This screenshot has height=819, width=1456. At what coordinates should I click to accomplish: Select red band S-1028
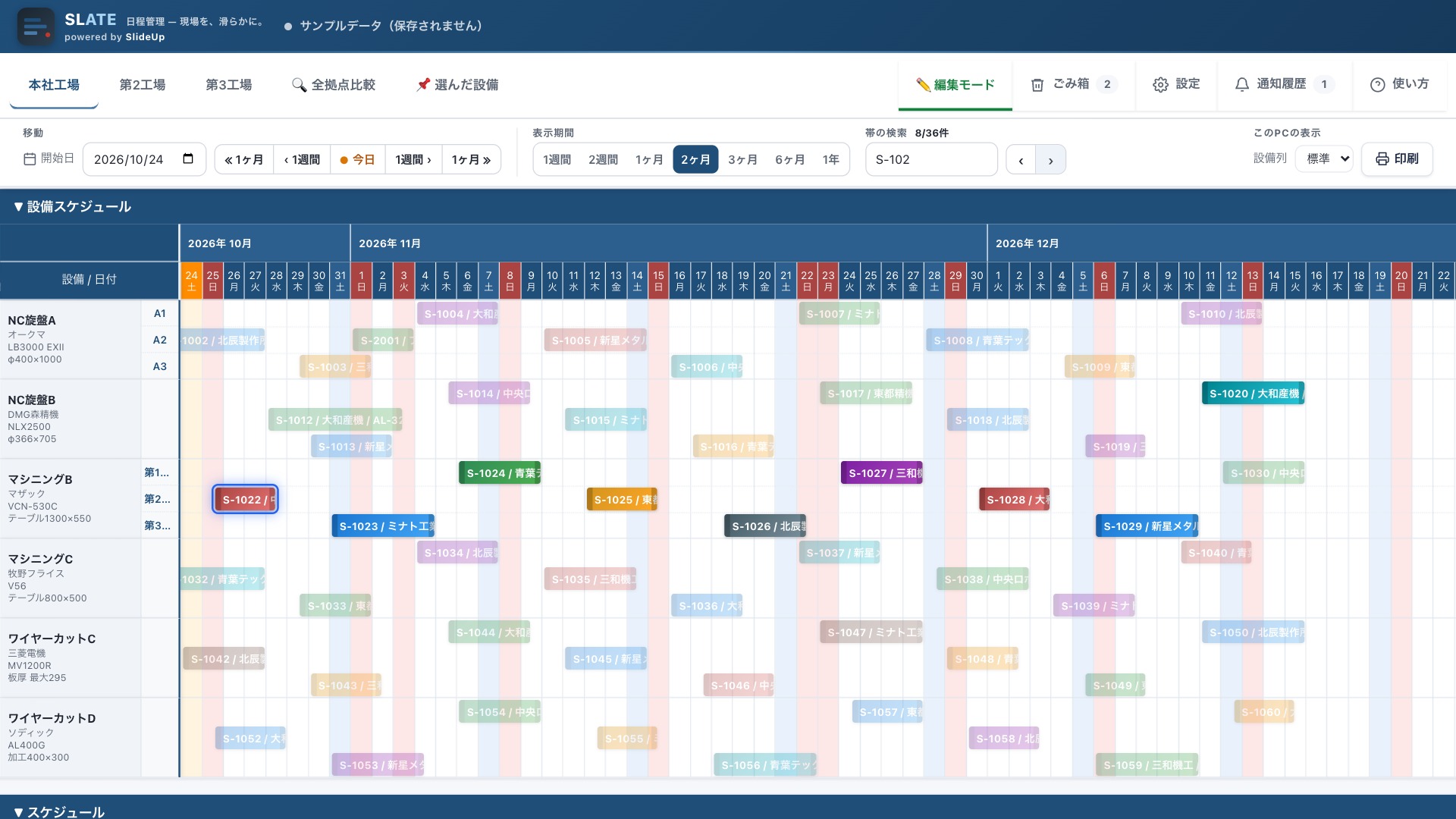pos(1015,500)
